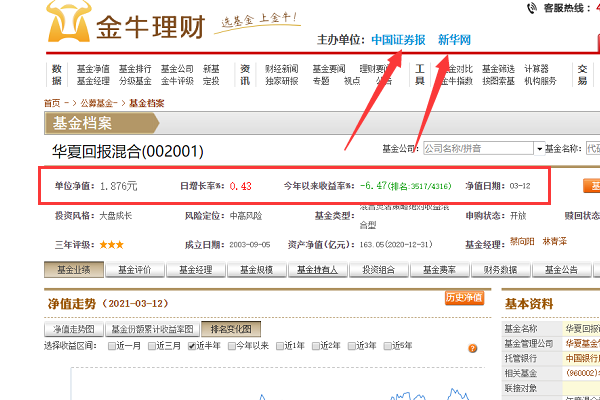Image resolution: width=600 pixels, height=400 pixels.
Task: Open the 基金公司 combo box dropdown arrow
Action: click(x=539, y=149)
